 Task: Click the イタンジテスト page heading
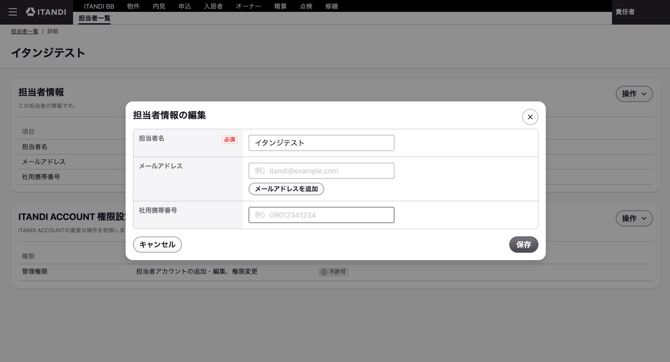pyautogui.click(x=48, y=53)
